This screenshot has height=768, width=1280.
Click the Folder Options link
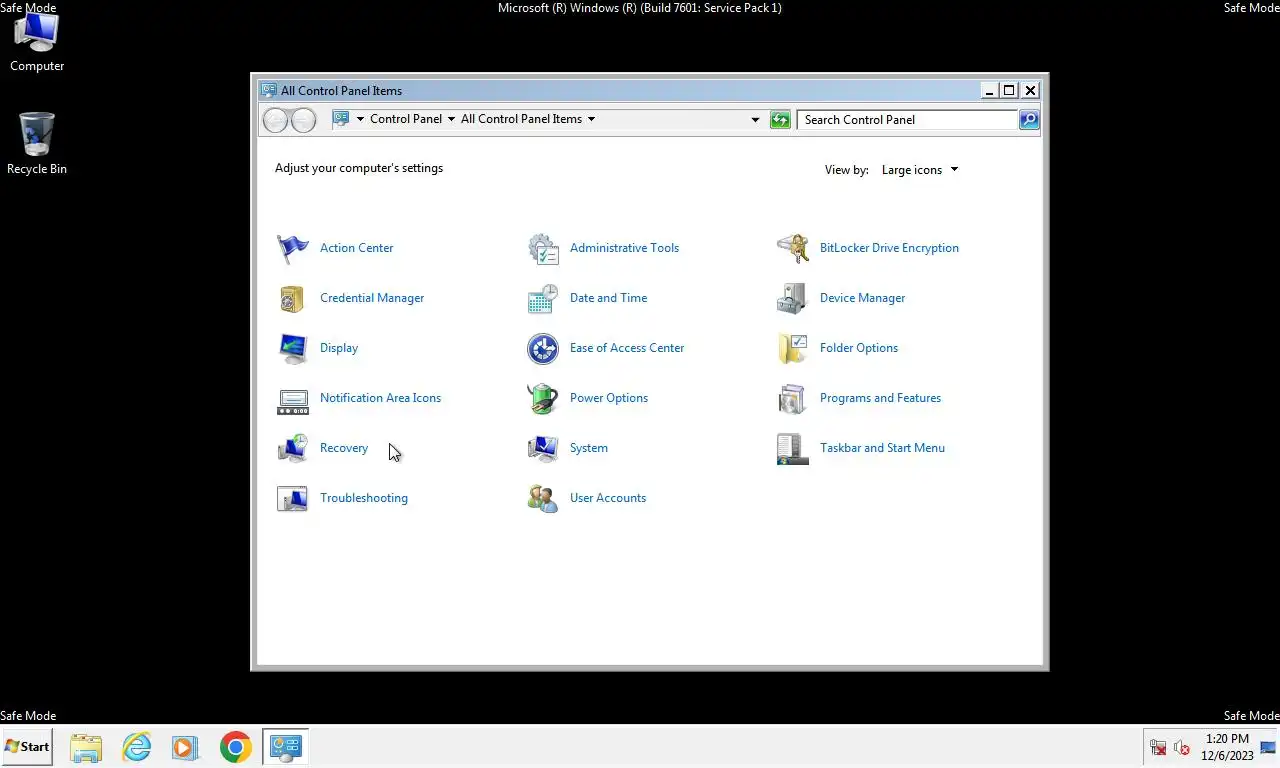[x=859, y=348]
